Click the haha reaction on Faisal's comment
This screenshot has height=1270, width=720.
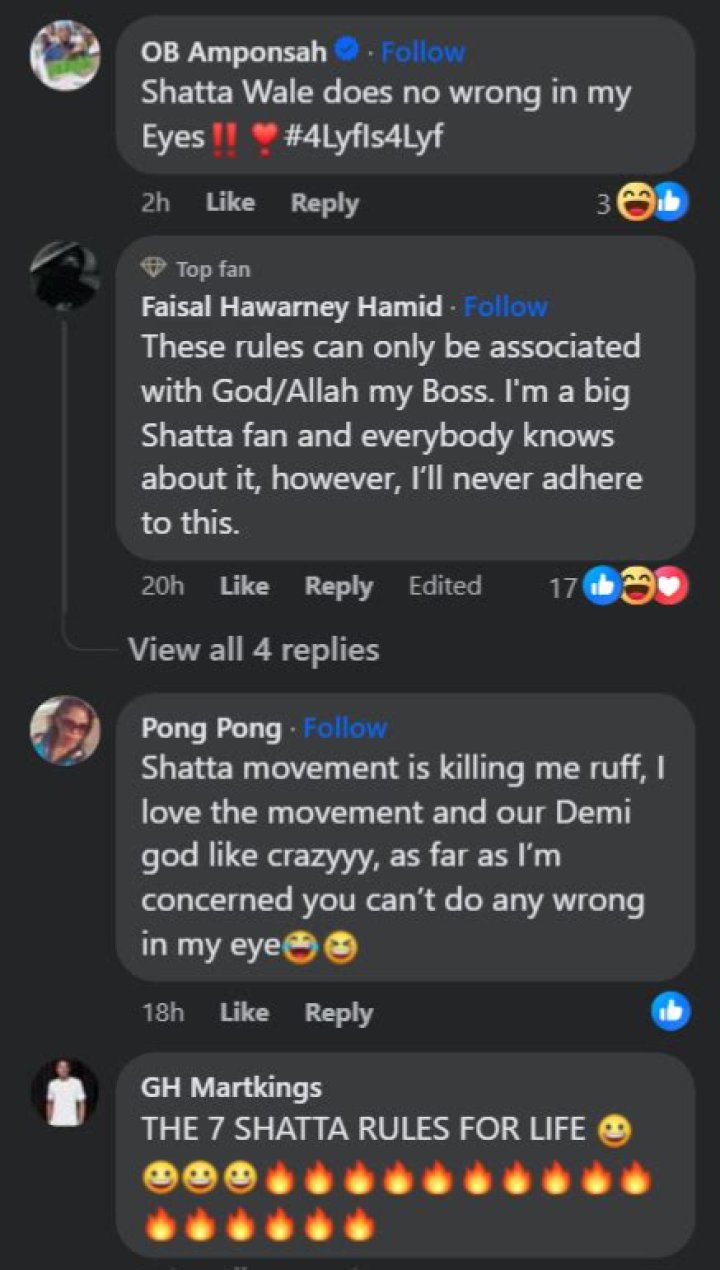pos(636,585)
